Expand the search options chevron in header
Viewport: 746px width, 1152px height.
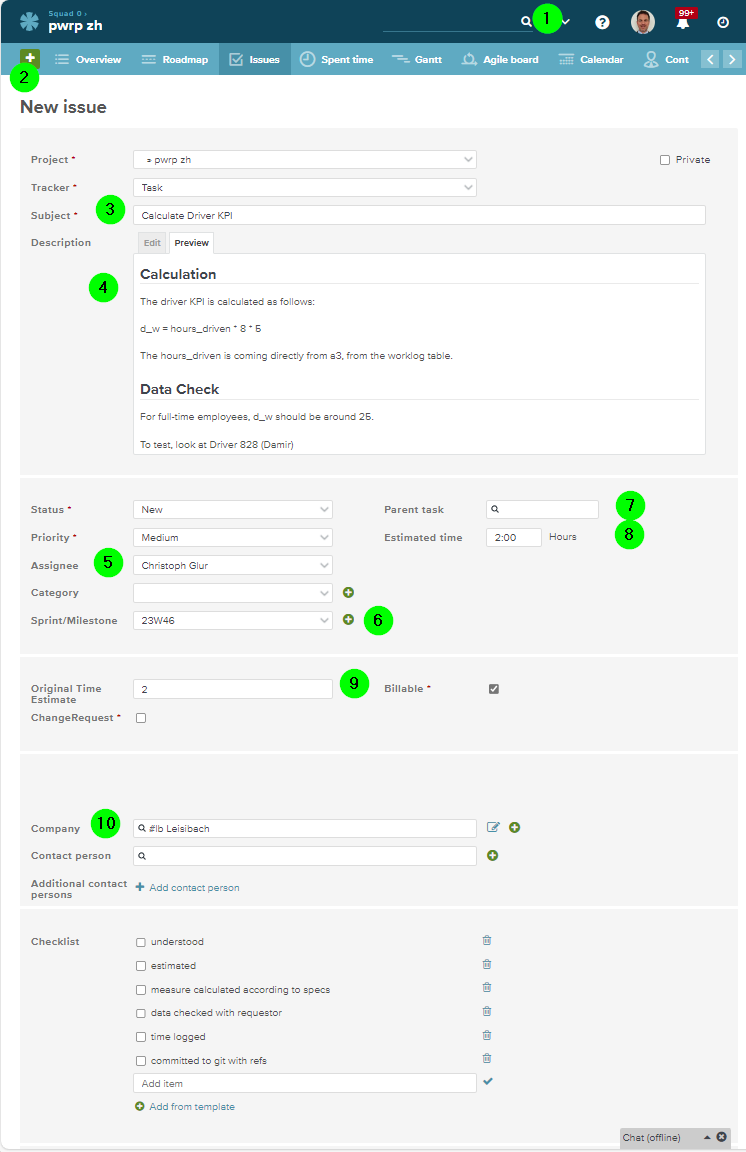tap(565, 22)
